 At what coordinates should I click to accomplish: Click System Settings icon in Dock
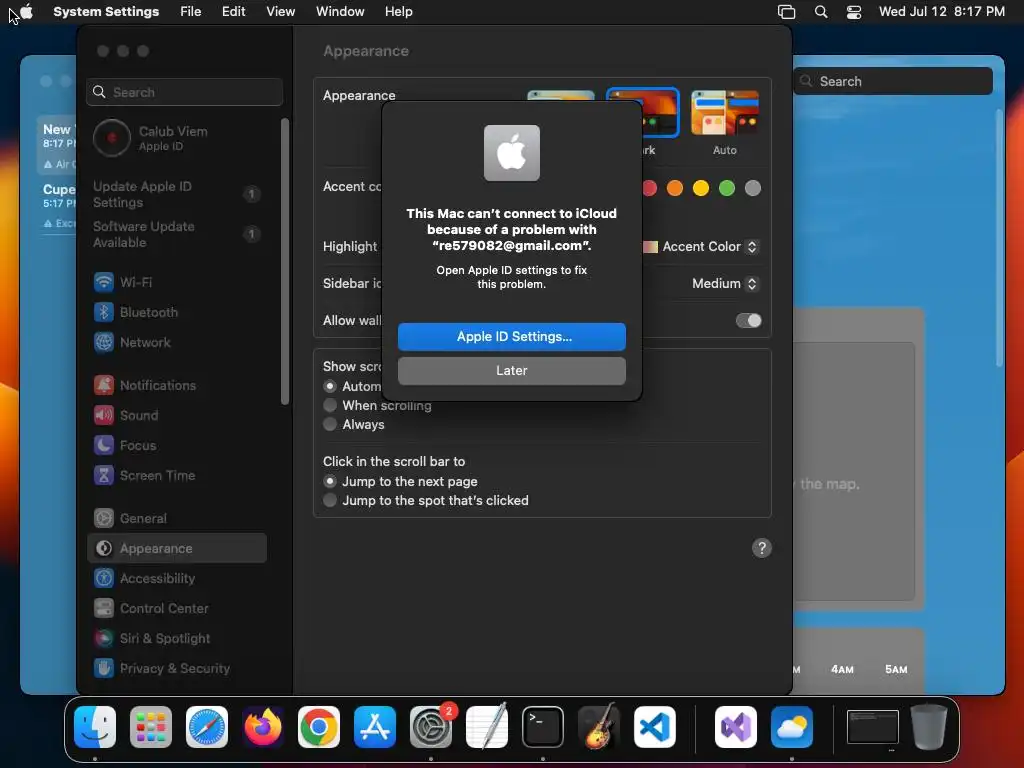(431, 726)
